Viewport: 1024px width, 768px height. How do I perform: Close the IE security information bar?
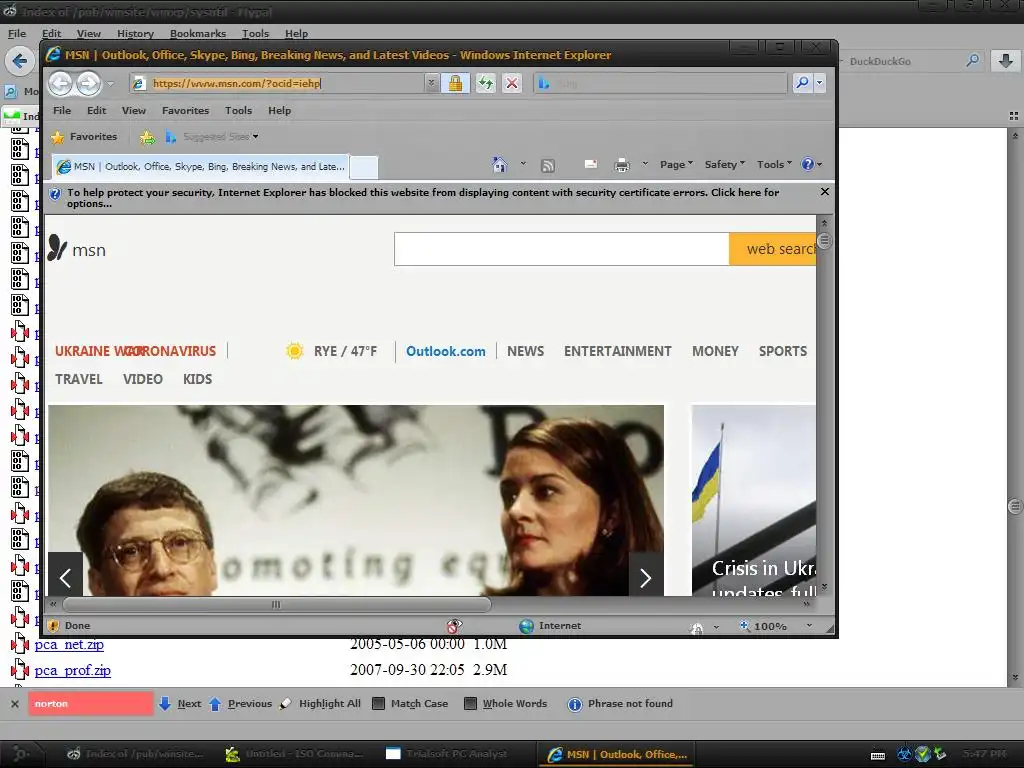[x=825, y=191]
